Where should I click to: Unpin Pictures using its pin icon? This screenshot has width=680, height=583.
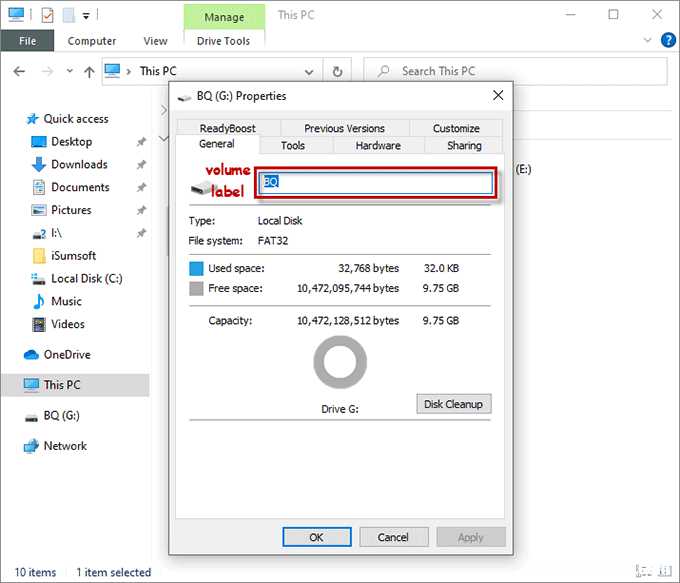(x=141, y=211)
